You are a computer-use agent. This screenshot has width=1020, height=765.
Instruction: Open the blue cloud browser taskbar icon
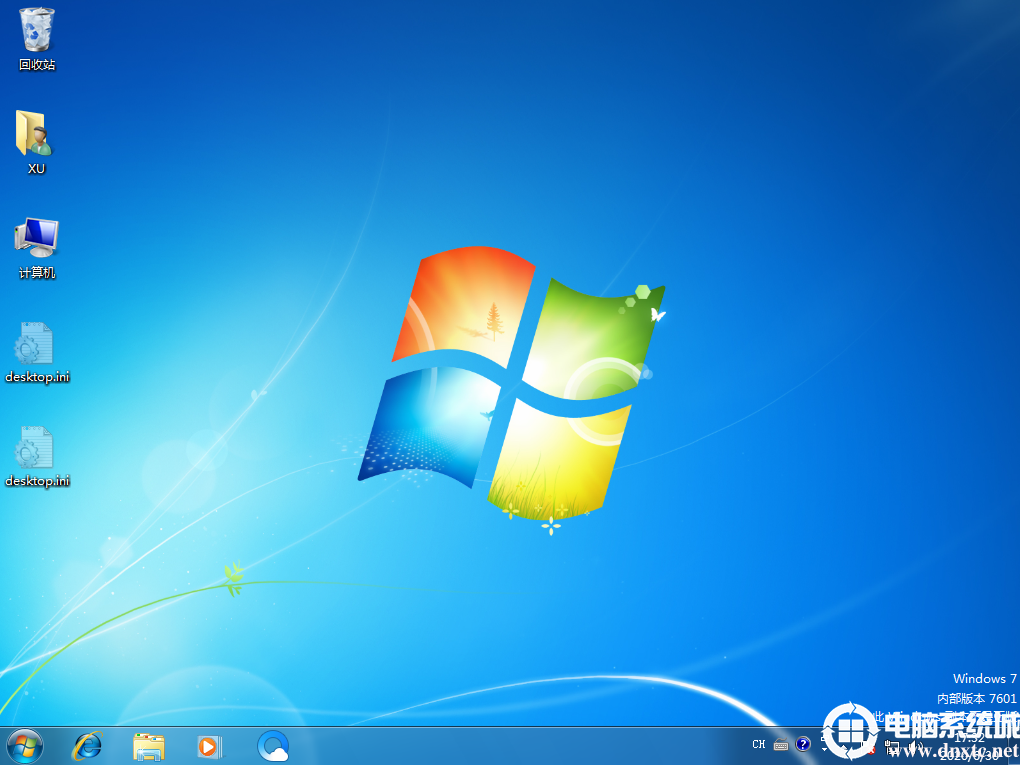coord(272,745)
